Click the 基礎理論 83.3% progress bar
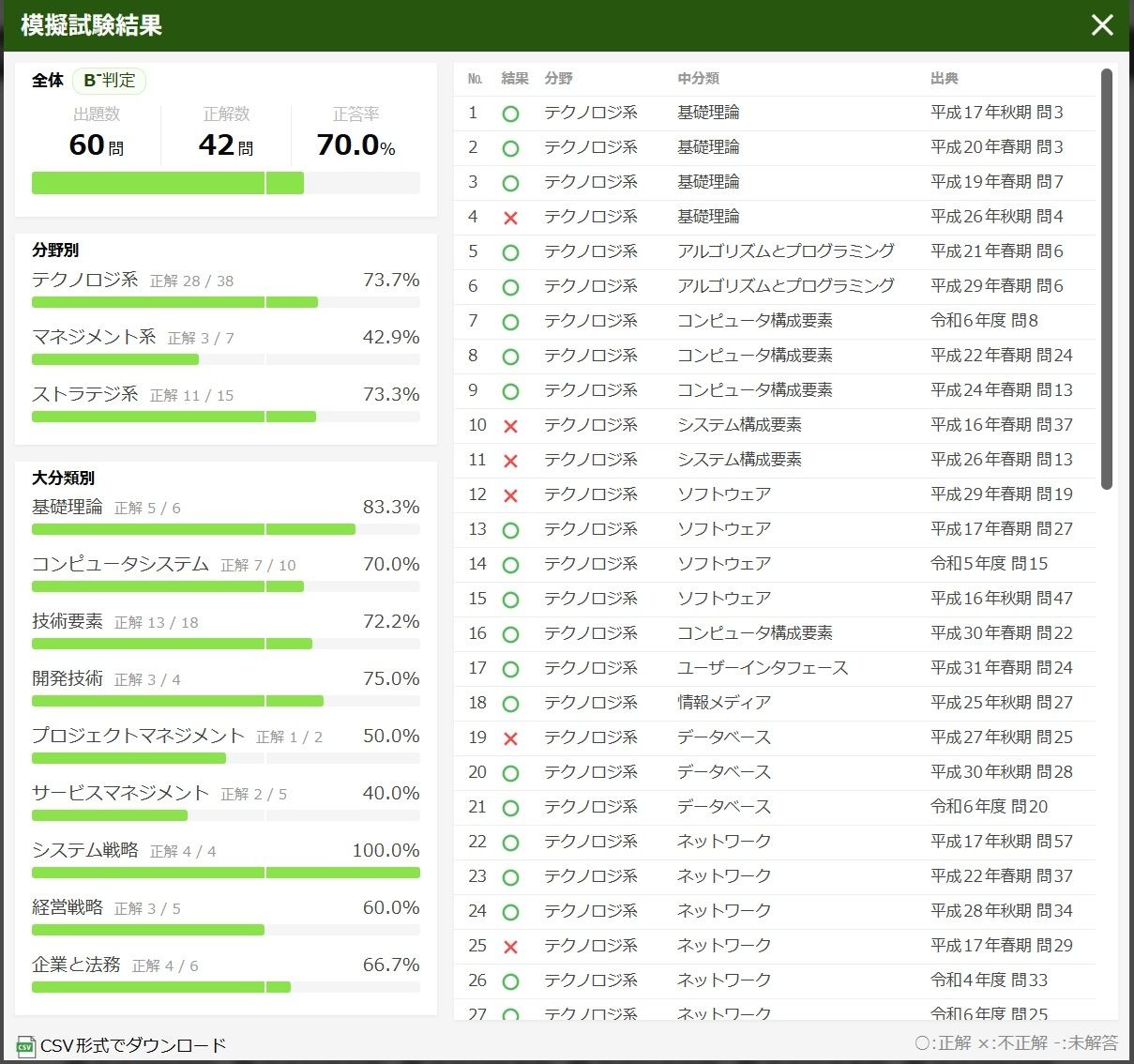Image resolution: width=1134 pixels, height=1064 pixels. [x=226, y=529]
